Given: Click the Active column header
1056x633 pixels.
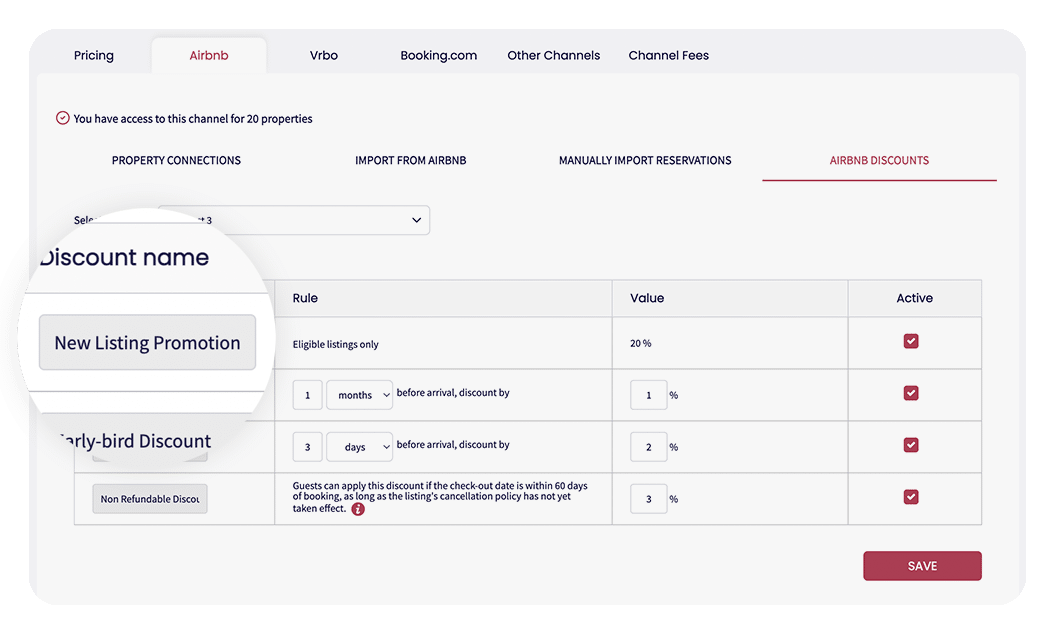Looking at the screenshot, I should (x=915, y=298).
